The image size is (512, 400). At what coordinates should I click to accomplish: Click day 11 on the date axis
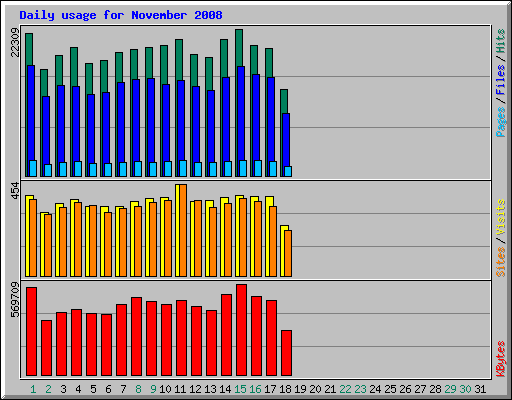point(180,389)
